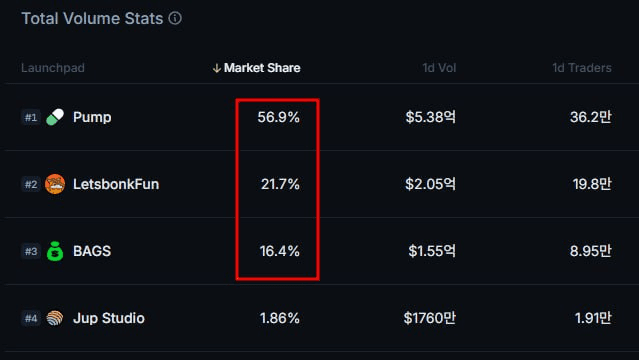Open the LetsbonkFun launchpad link
Viewport: 639px width, 360px height.
pos(116,184)
